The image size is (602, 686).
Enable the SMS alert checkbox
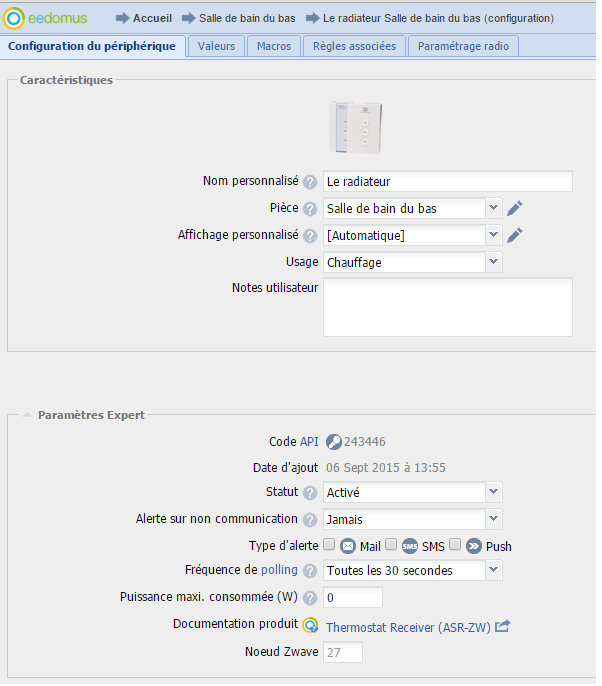click(x=391, y=545)
